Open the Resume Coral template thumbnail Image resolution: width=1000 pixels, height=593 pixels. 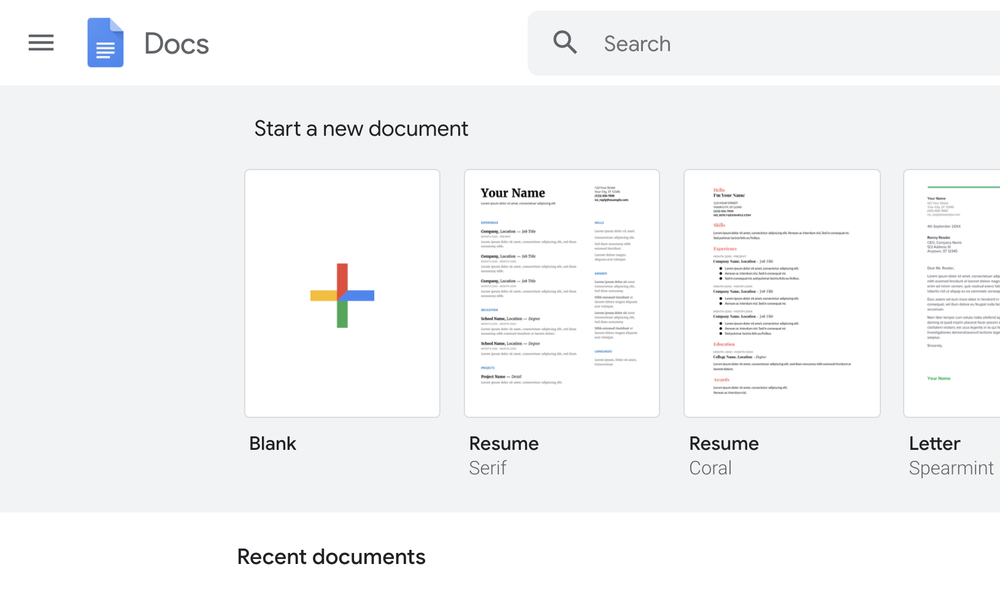(782, 293)
